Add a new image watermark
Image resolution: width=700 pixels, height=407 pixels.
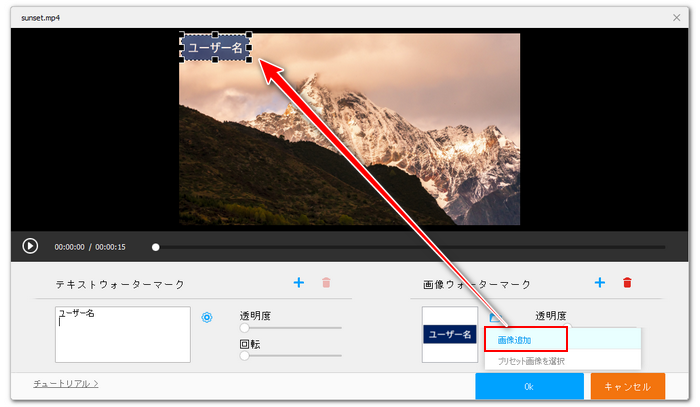[x=600, y=282]
